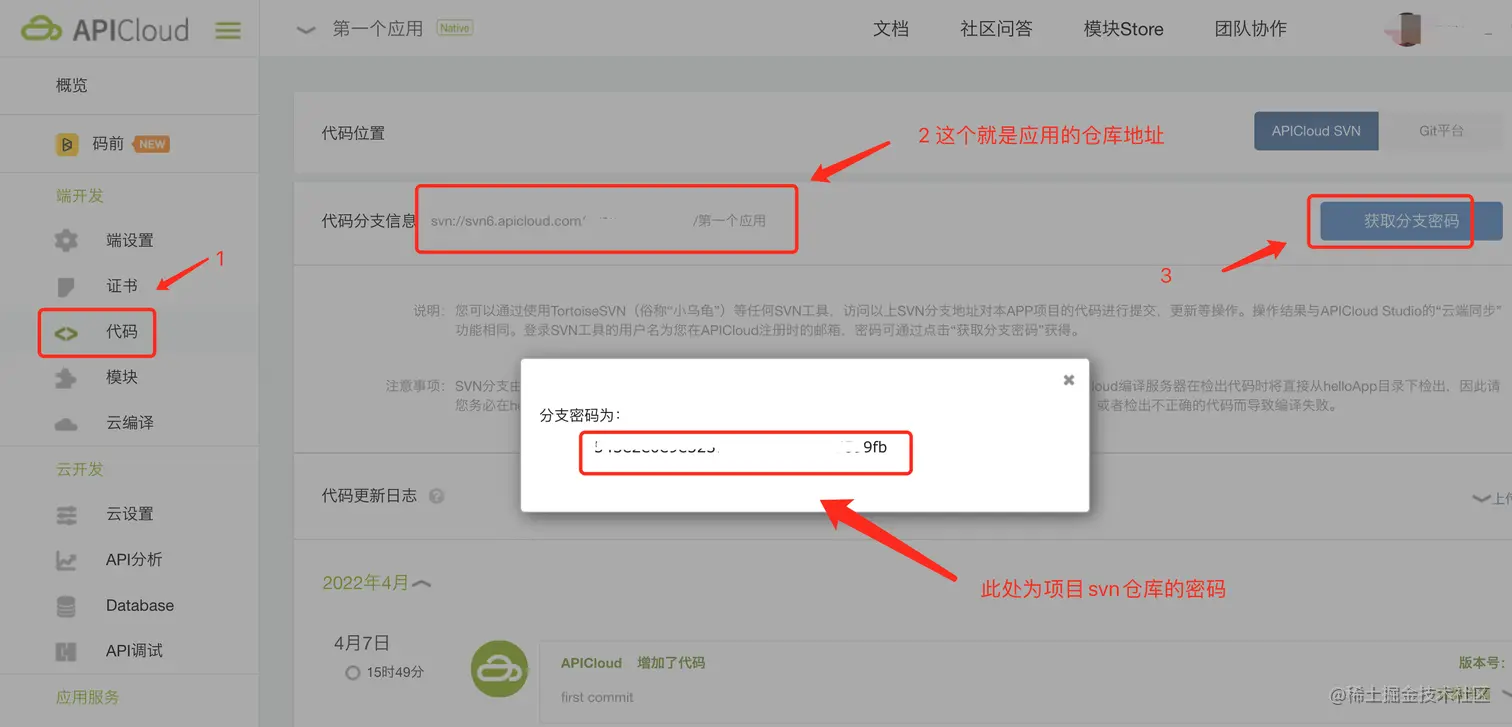Select the APICloud SVN tab
The height and width of the screenshot is (727, 1512).
click(1316, 131)
